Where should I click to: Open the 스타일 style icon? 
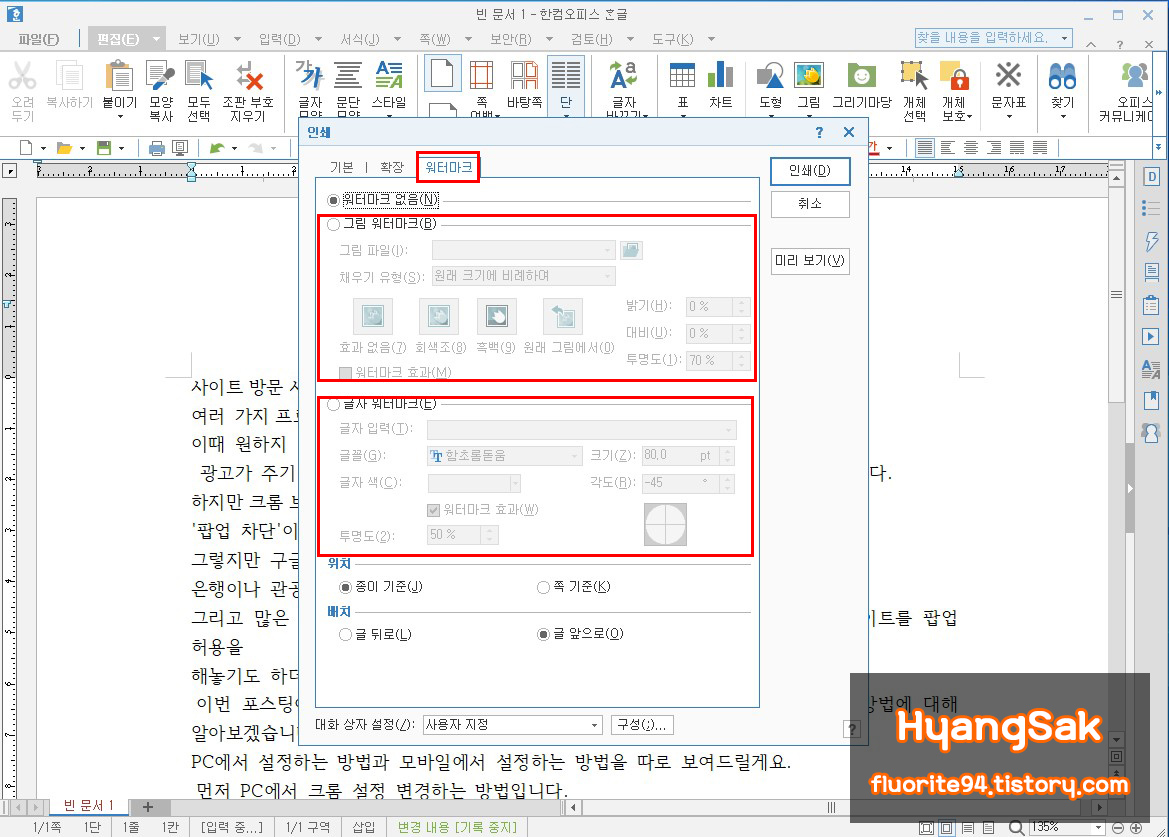(388, 76)
